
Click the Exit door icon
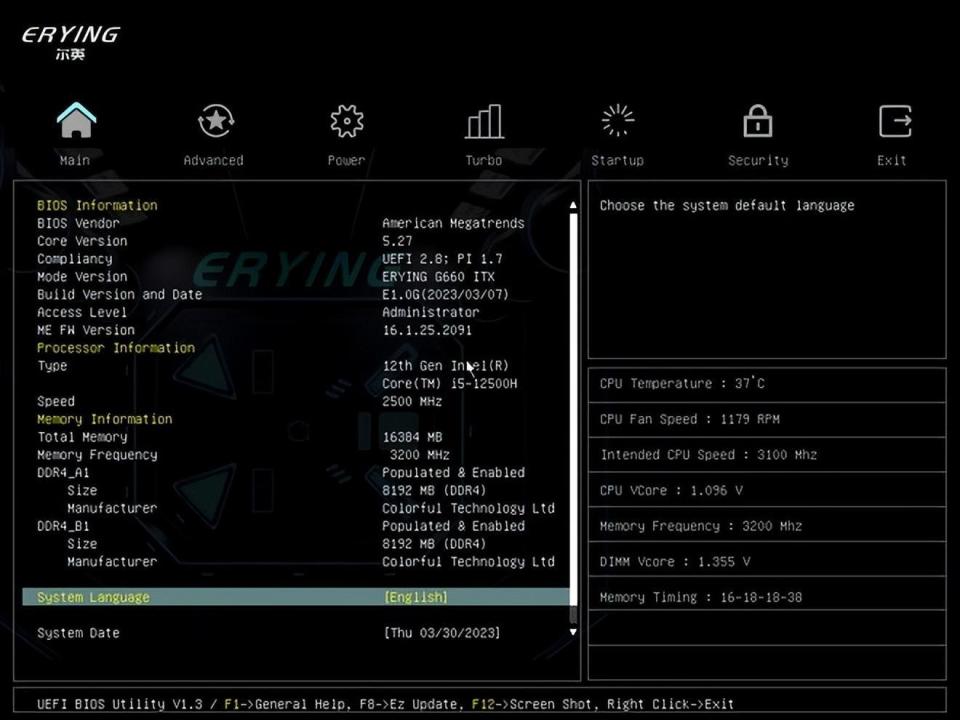pos(895,121)
